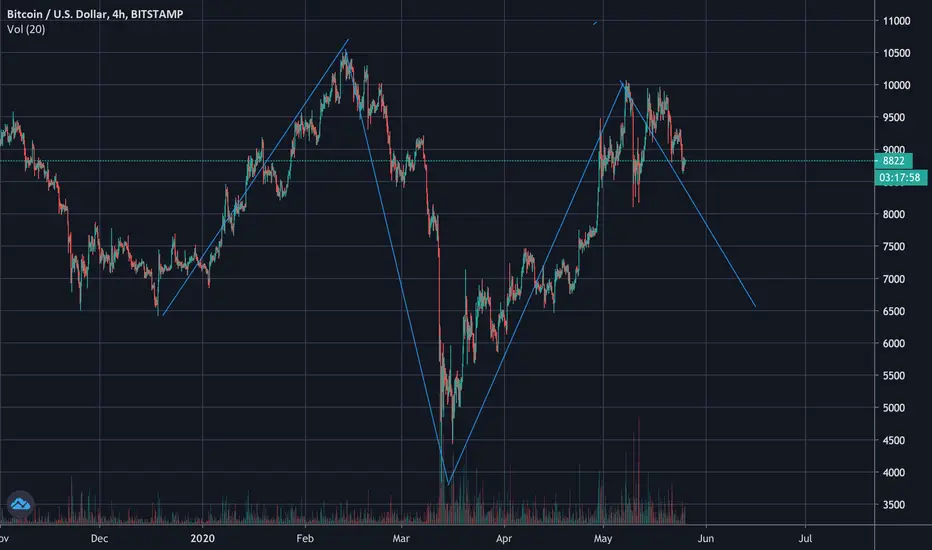Viewport: 932px width, 550px height.
Task: Click the Apr label on time axis
Action: pos(503,538)
